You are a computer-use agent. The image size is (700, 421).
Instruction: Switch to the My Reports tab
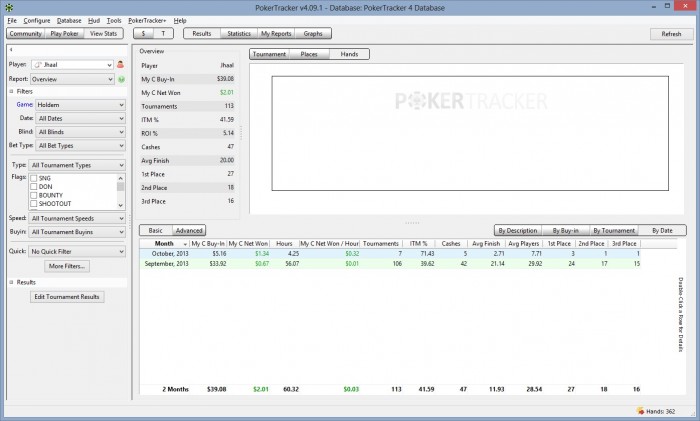276,33
